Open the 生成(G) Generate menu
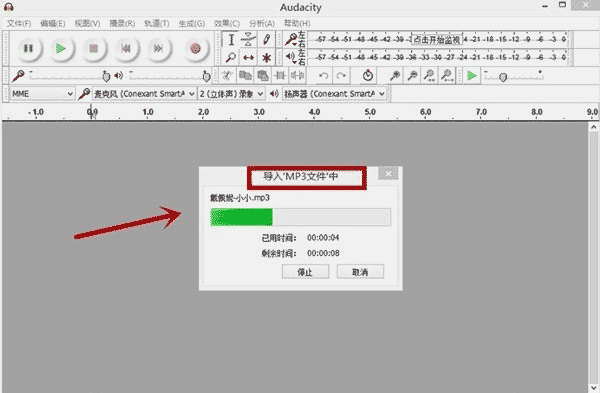 click(x=192, y=23)
